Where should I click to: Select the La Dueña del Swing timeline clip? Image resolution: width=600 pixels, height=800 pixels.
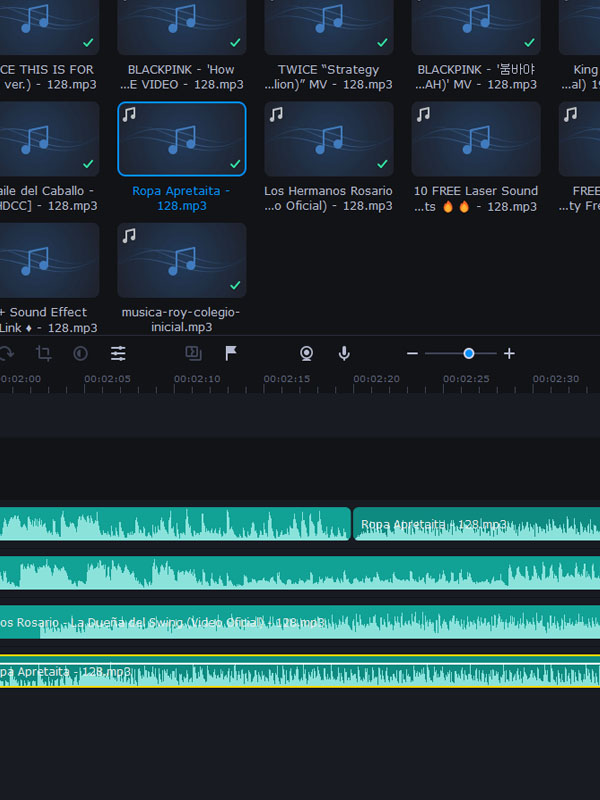[300, 622]
